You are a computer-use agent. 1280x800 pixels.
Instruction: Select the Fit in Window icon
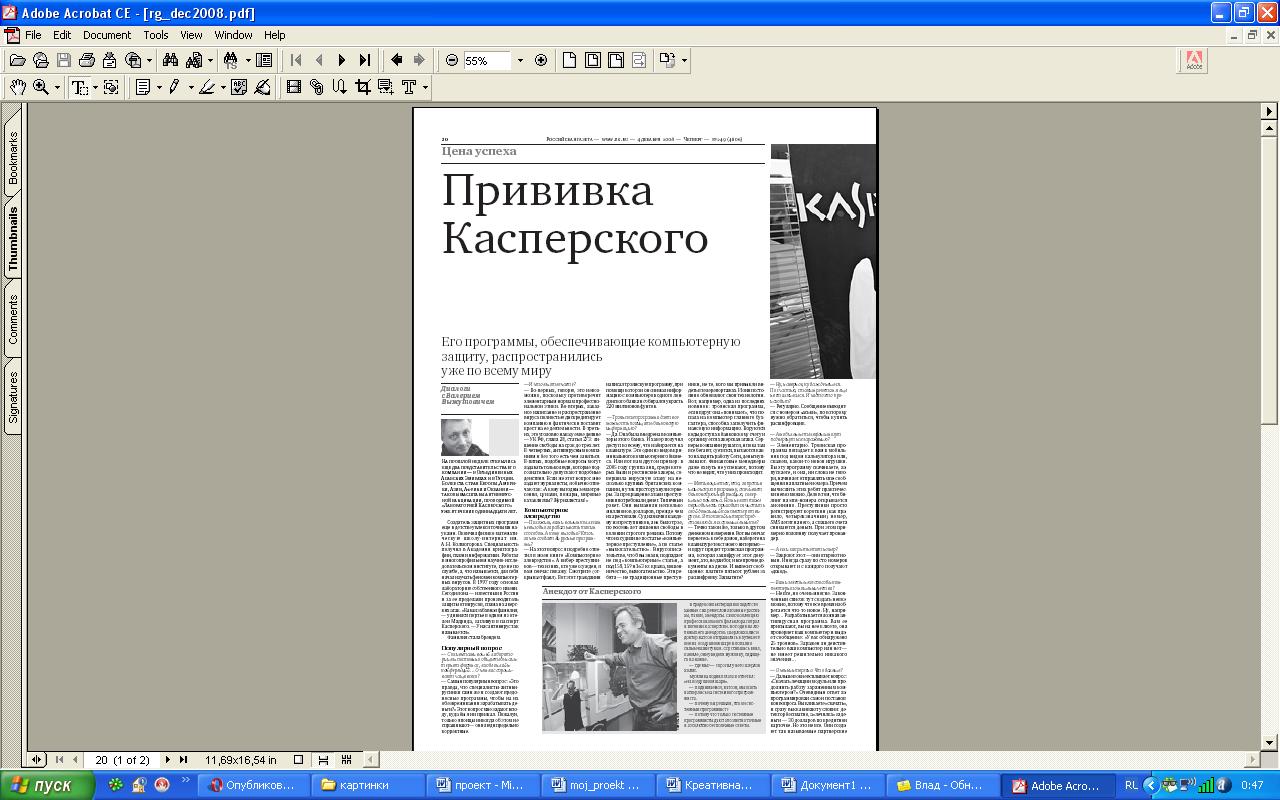pos(592,60)
